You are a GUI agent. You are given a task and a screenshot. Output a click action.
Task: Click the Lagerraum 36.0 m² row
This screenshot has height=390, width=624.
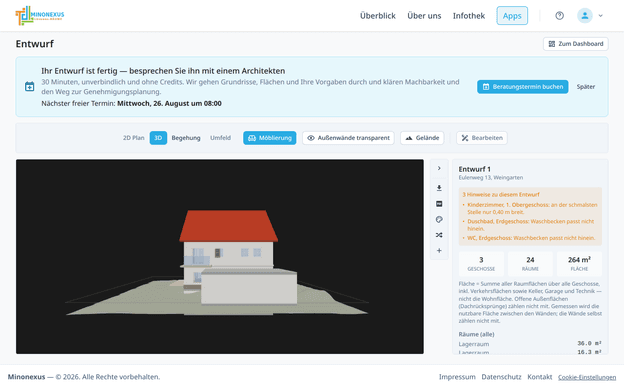(530, 343)
